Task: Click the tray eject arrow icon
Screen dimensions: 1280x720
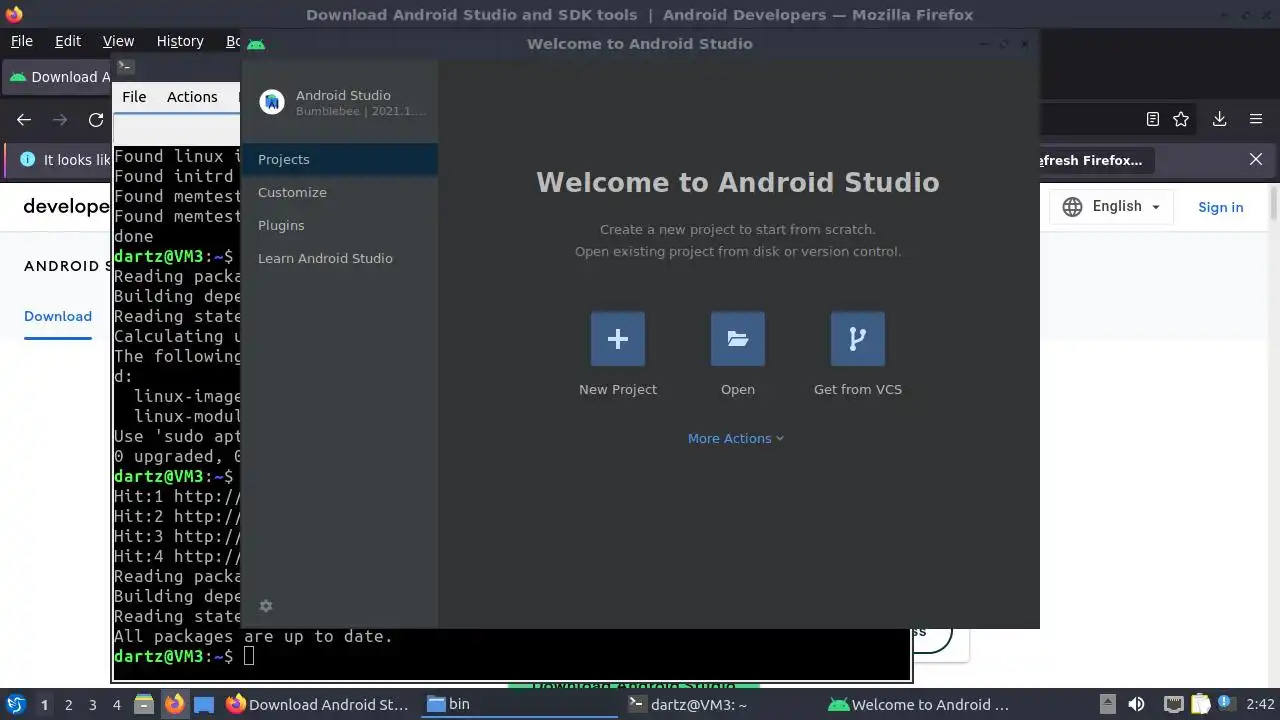Action: (1107, 705)
